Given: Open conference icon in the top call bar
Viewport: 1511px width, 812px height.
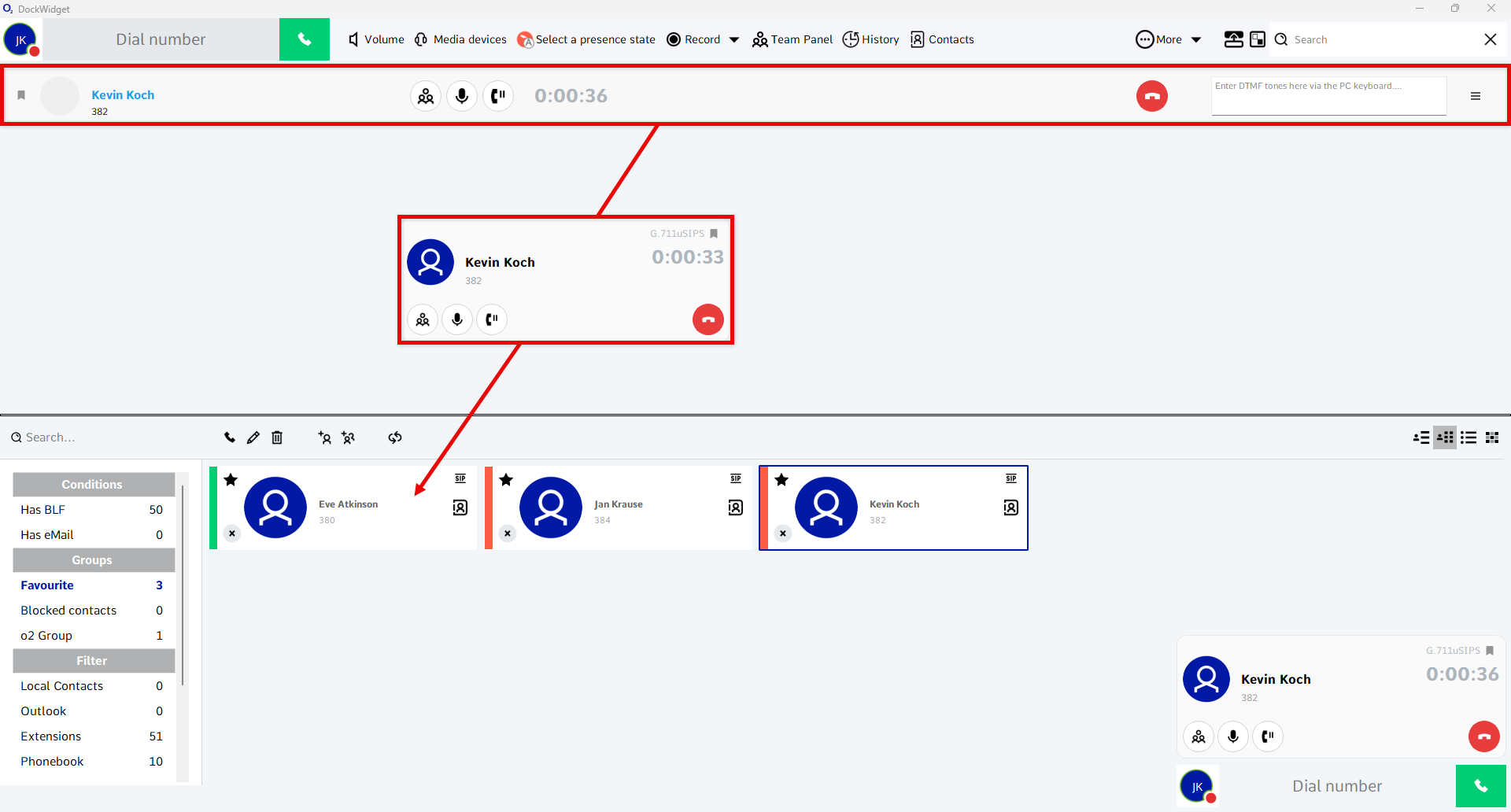Looking at the screenshot, I should pos(426,96).
